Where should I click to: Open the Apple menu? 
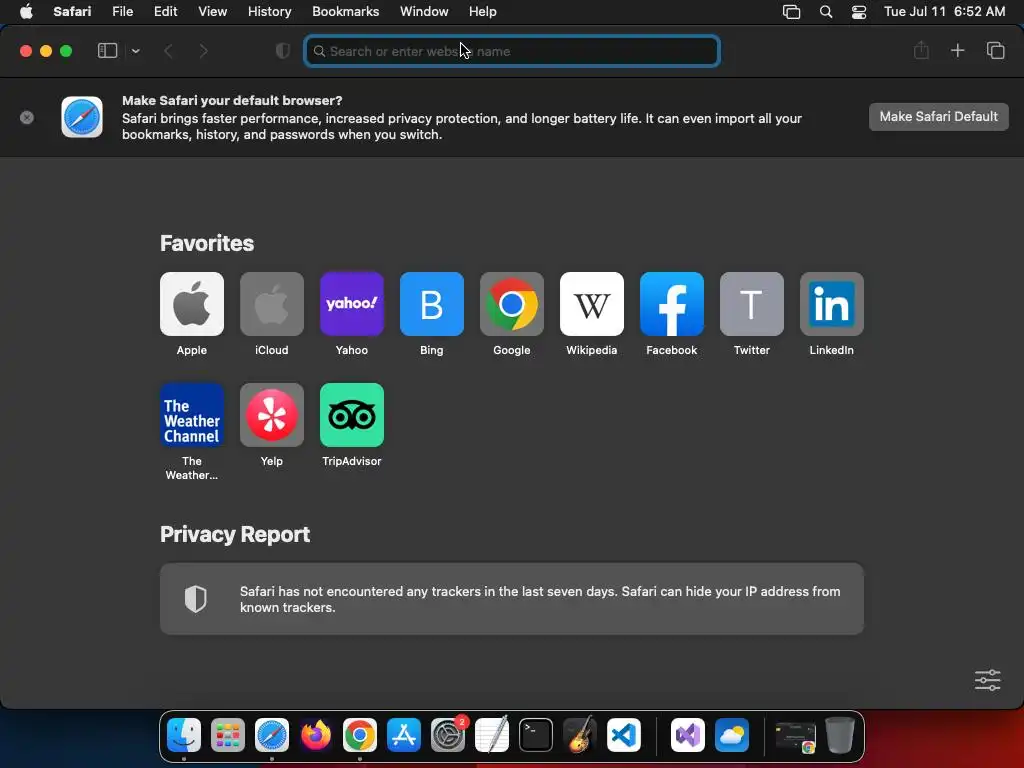click(26, 11)
